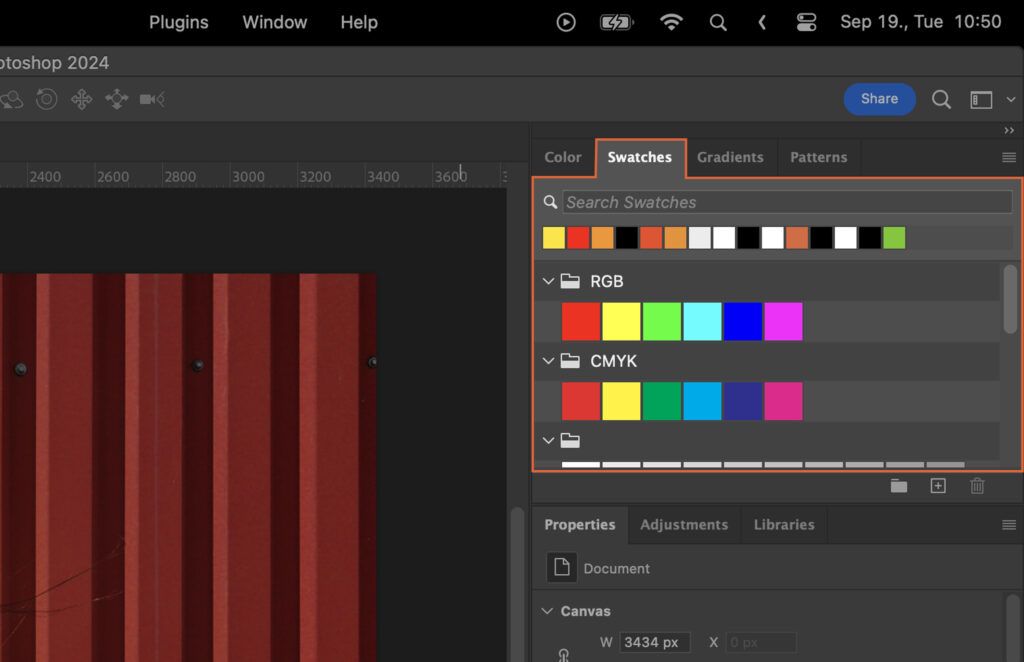Screen dimensions: 1024x662
Task: Click the Share button
Action: (879, 99)
